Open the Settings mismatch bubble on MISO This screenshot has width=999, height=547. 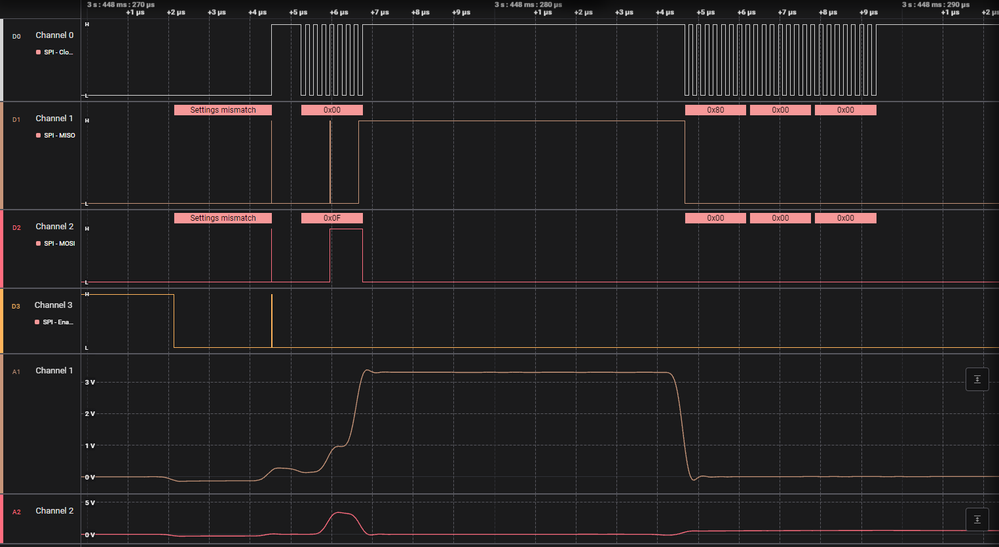coord(223,110)
